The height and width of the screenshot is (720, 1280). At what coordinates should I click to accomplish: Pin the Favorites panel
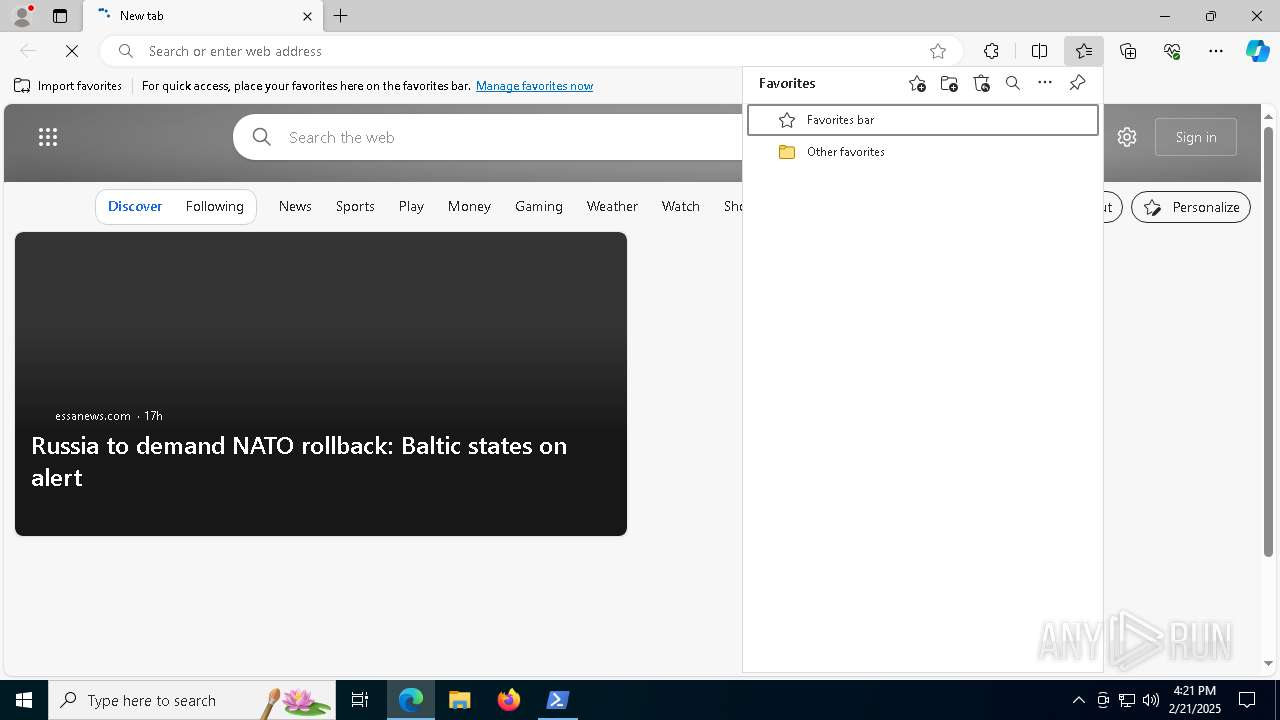click(x=1077, y=84)
